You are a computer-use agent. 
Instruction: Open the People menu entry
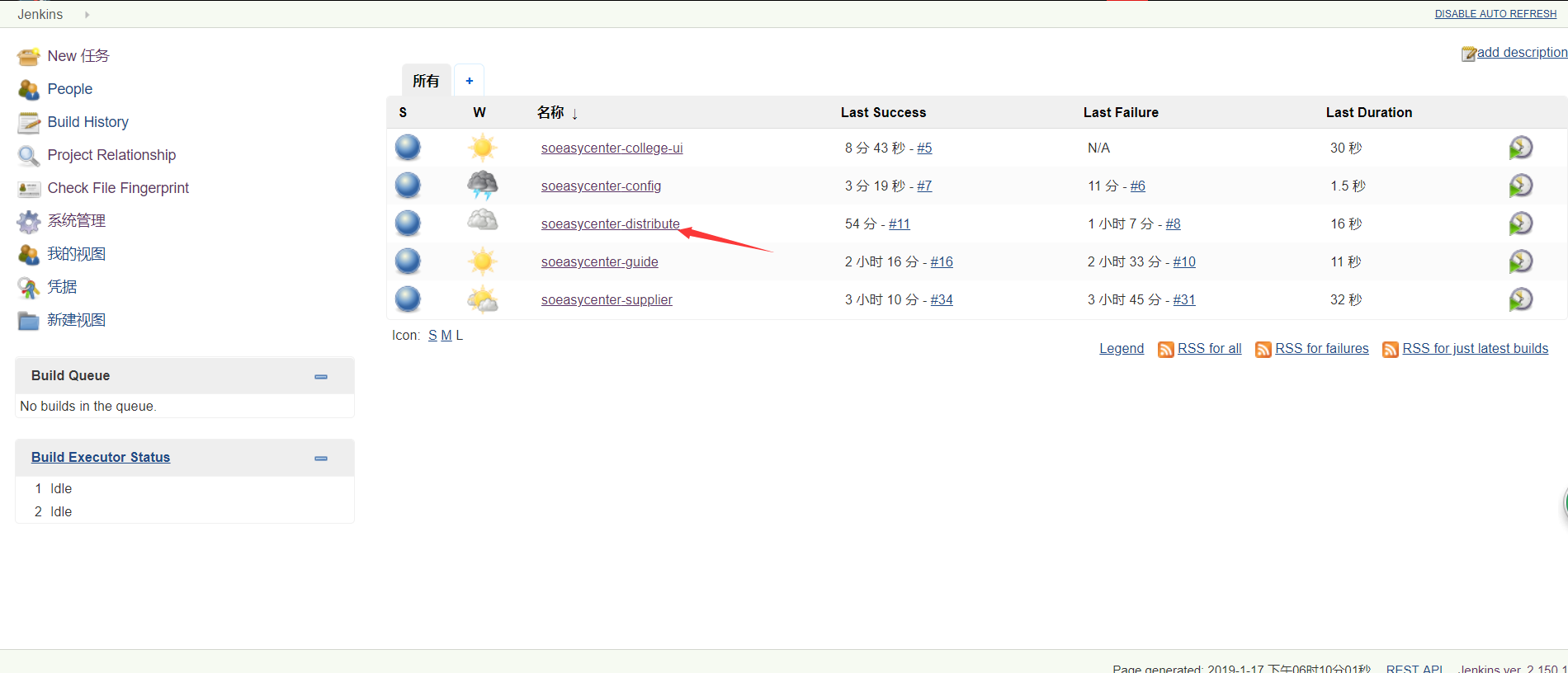pyautogui.click(x=70, y=89)
